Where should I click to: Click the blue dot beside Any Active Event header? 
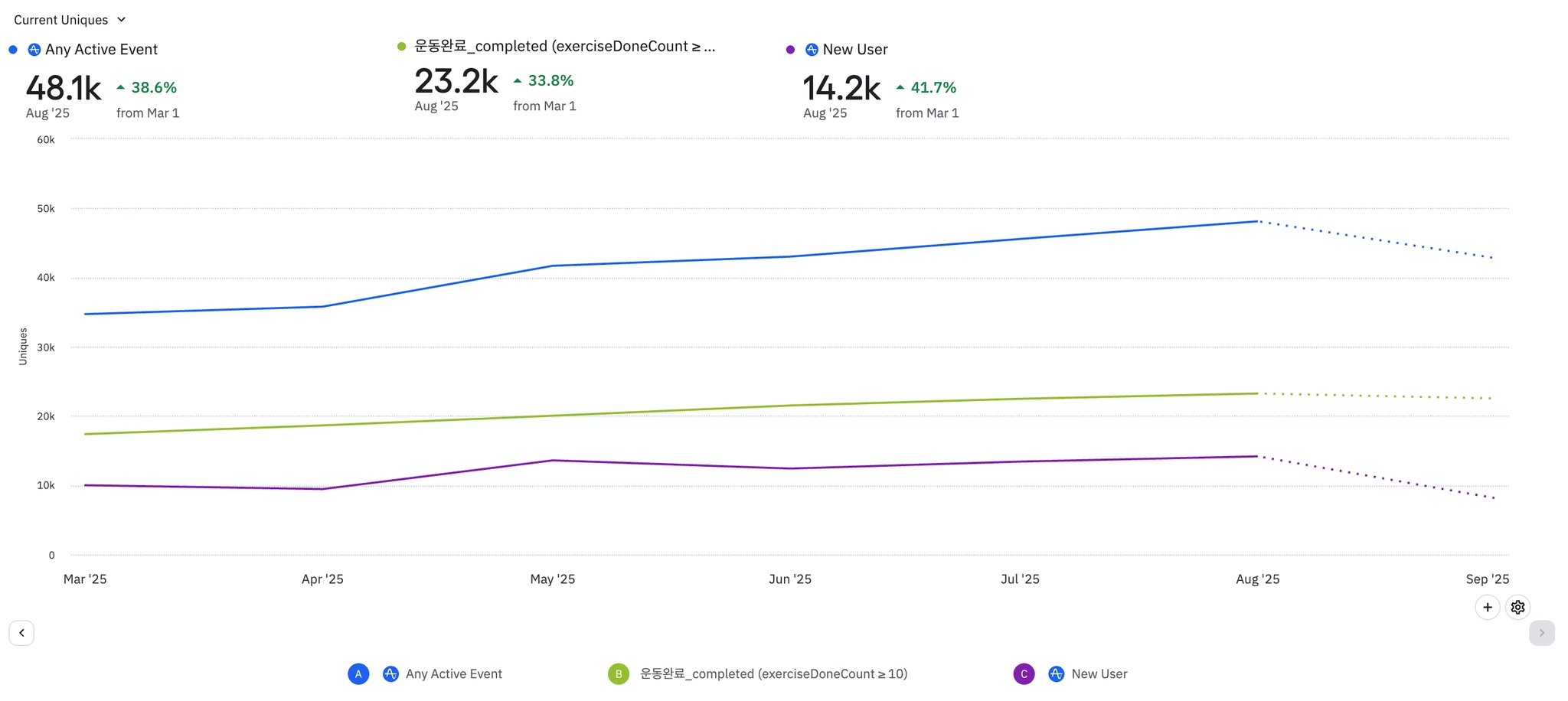click(13, 50)
